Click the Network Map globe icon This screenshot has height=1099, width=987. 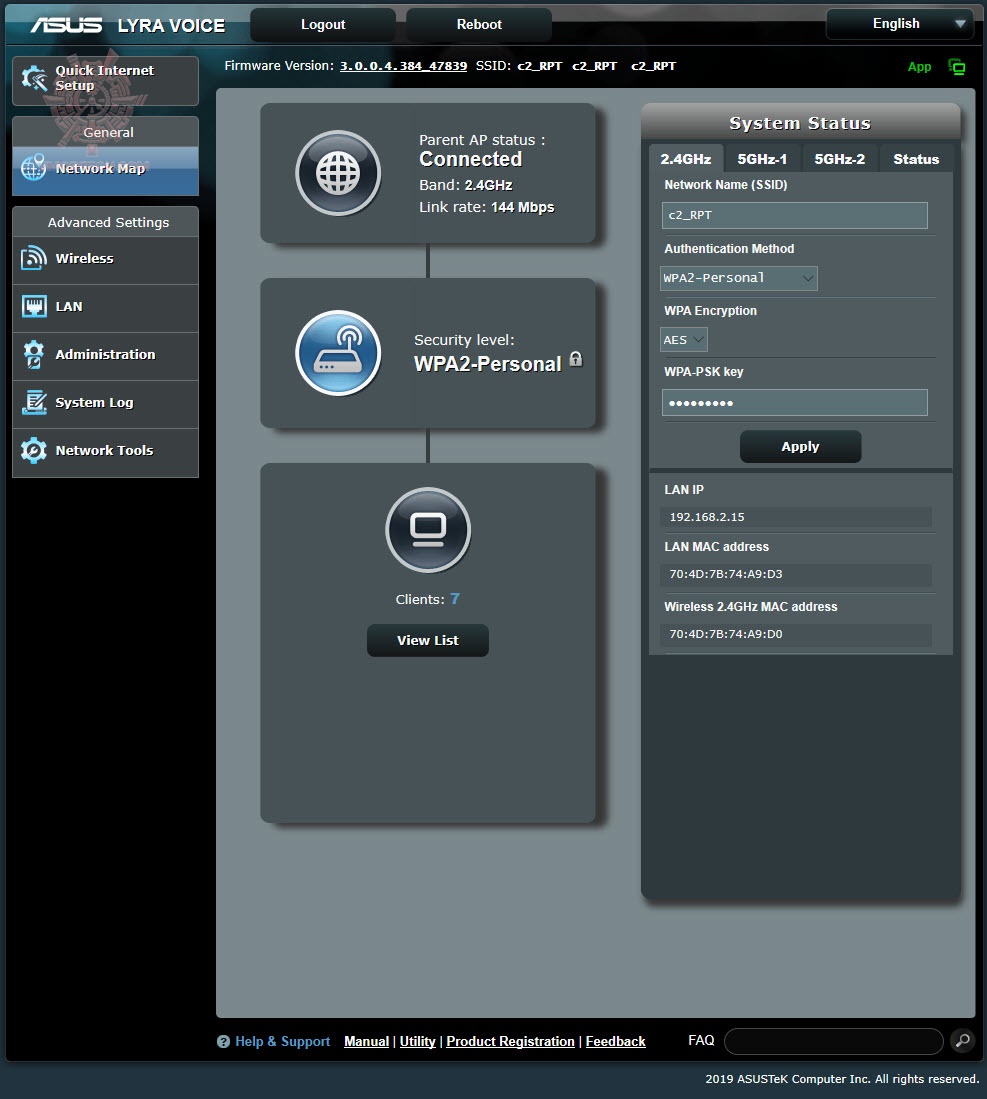[x=34, y=168]
